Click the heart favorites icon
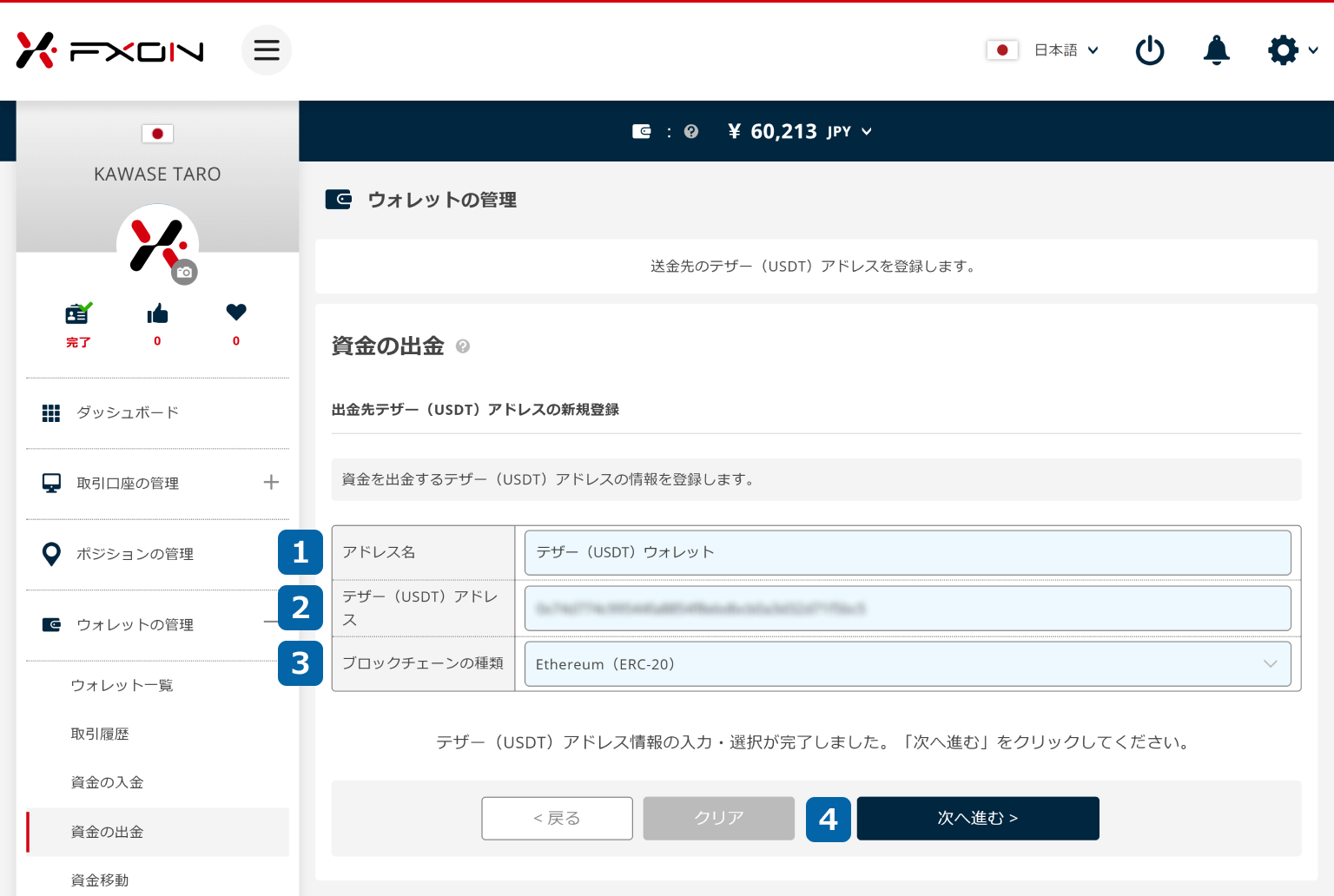 point(236,312)
